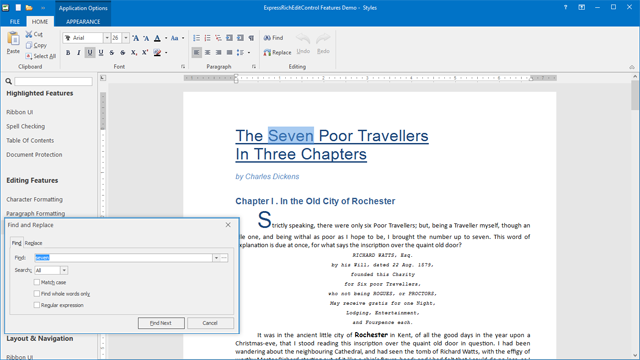Grow font size with the large A

tap(136, 38)
